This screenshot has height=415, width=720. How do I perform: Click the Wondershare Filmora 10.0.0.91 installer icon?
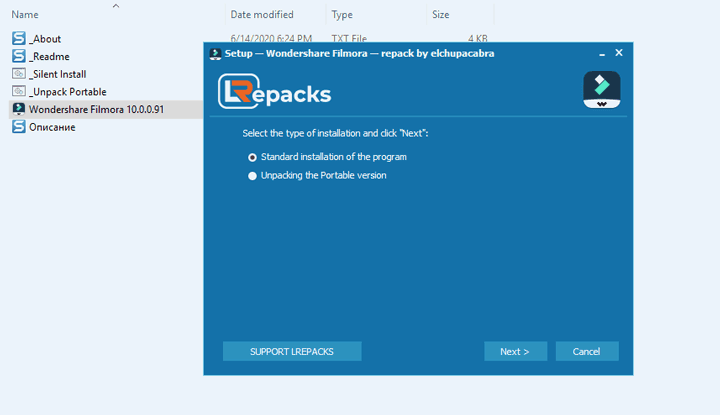tap(18, 109)
